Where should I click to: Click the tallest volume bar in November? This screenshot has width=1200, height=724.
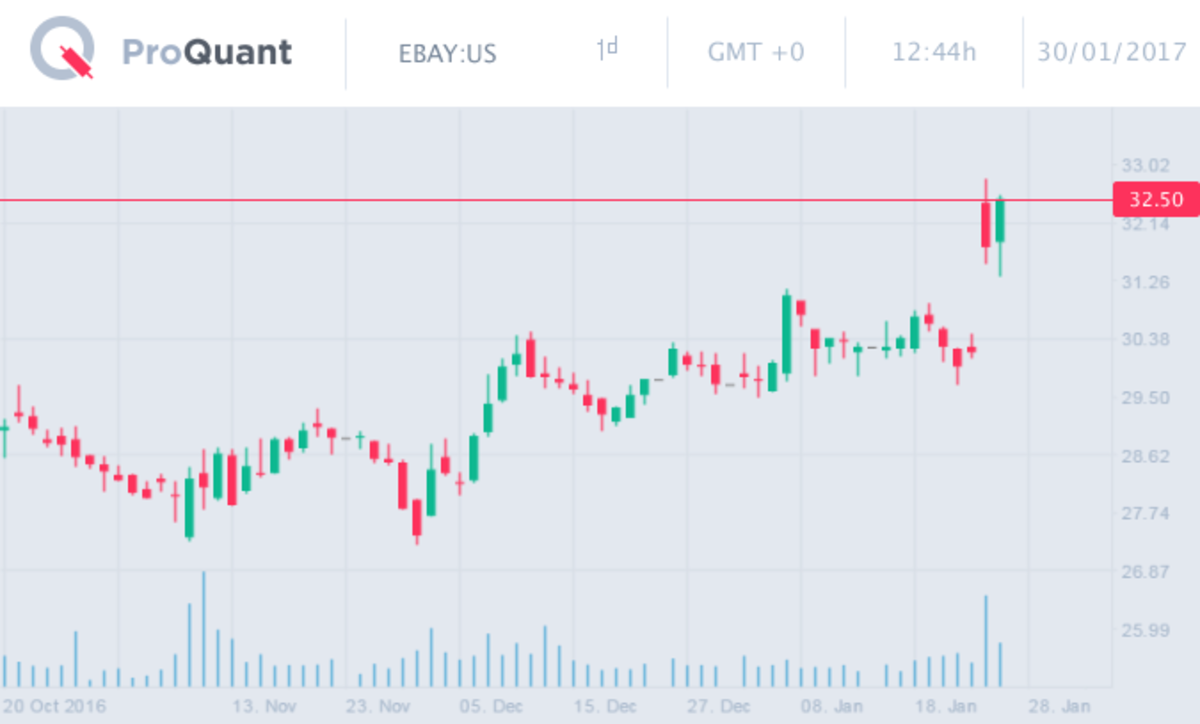pyautogui.click(x=204, y=630)
